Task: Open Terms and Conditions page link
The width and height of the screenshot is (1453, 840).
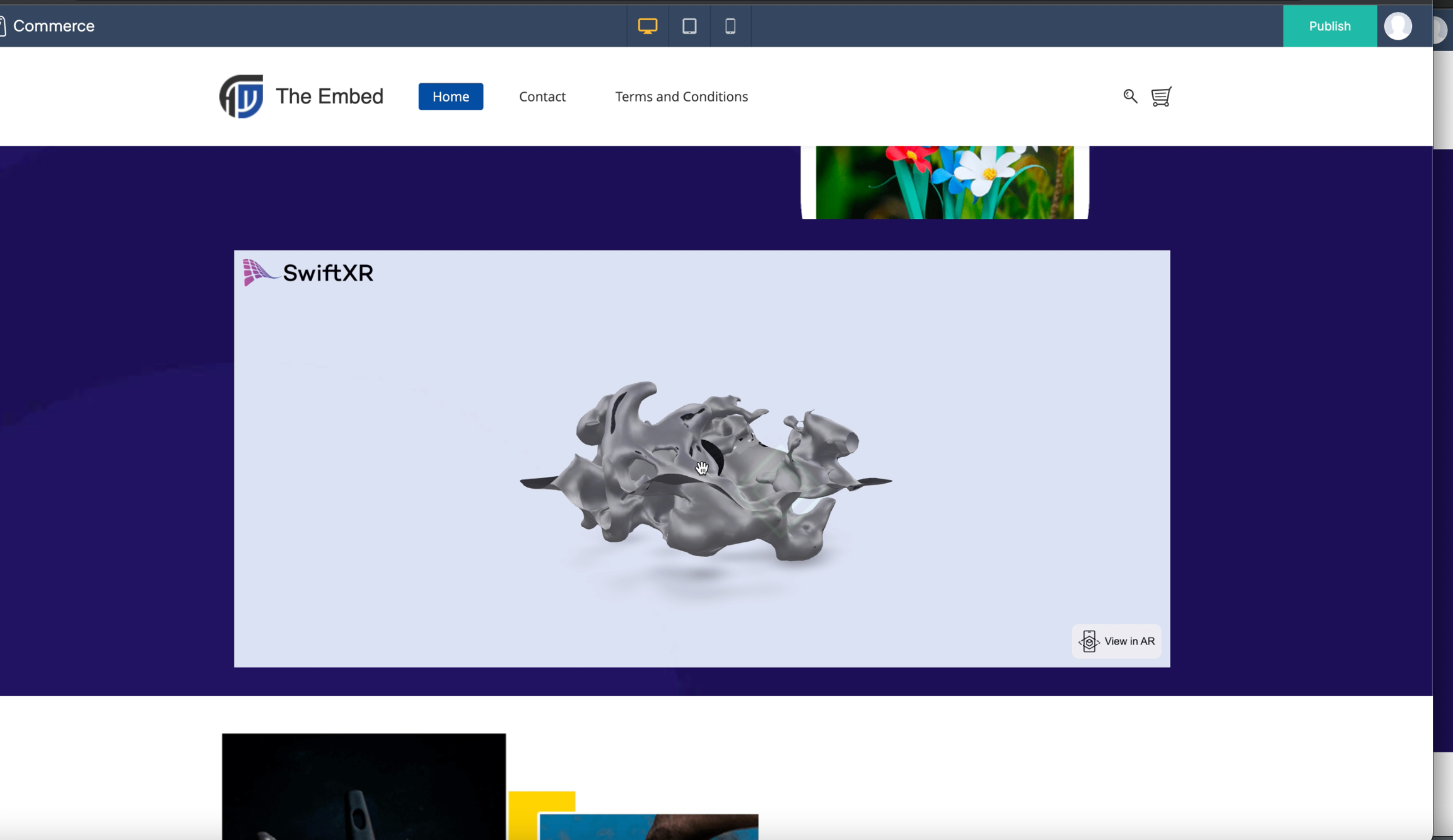Action: coord(681,96)
